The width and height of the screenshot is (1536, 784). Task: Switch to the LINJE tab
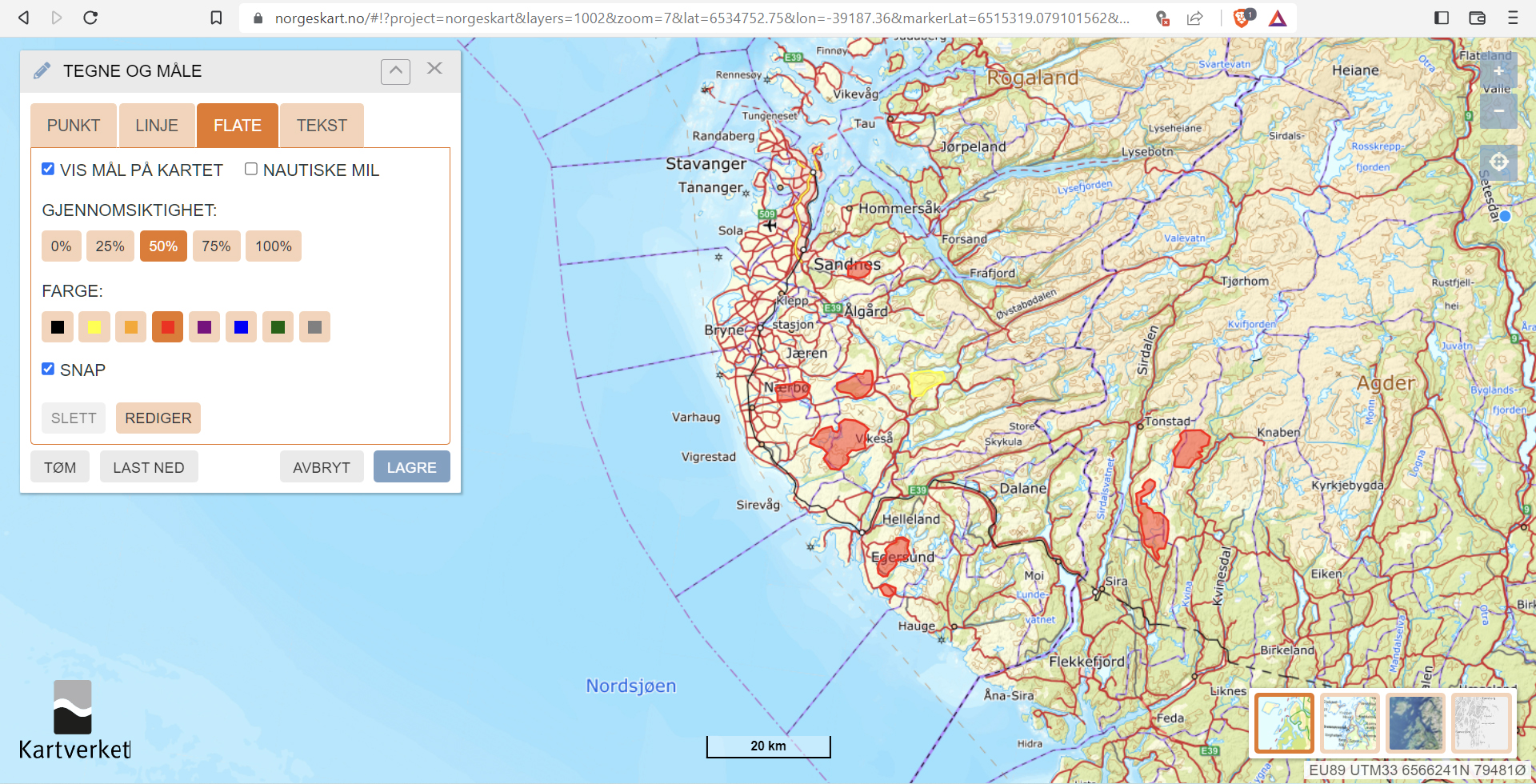pyautogui.click(x=157, y=126)
